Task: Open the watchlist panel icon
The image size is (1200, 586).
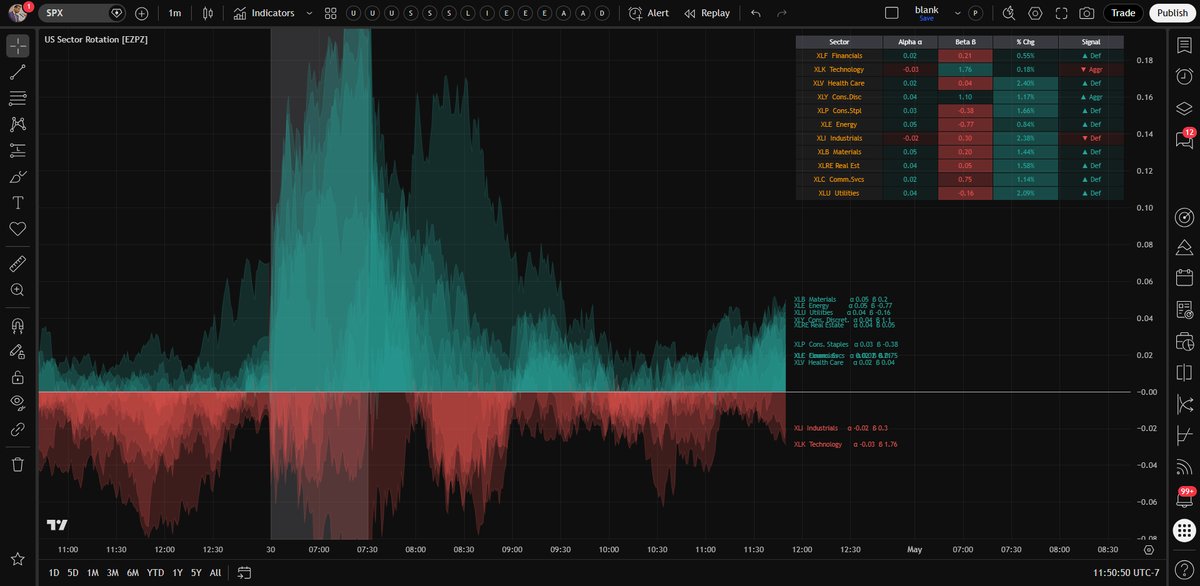Action: 1186,46
